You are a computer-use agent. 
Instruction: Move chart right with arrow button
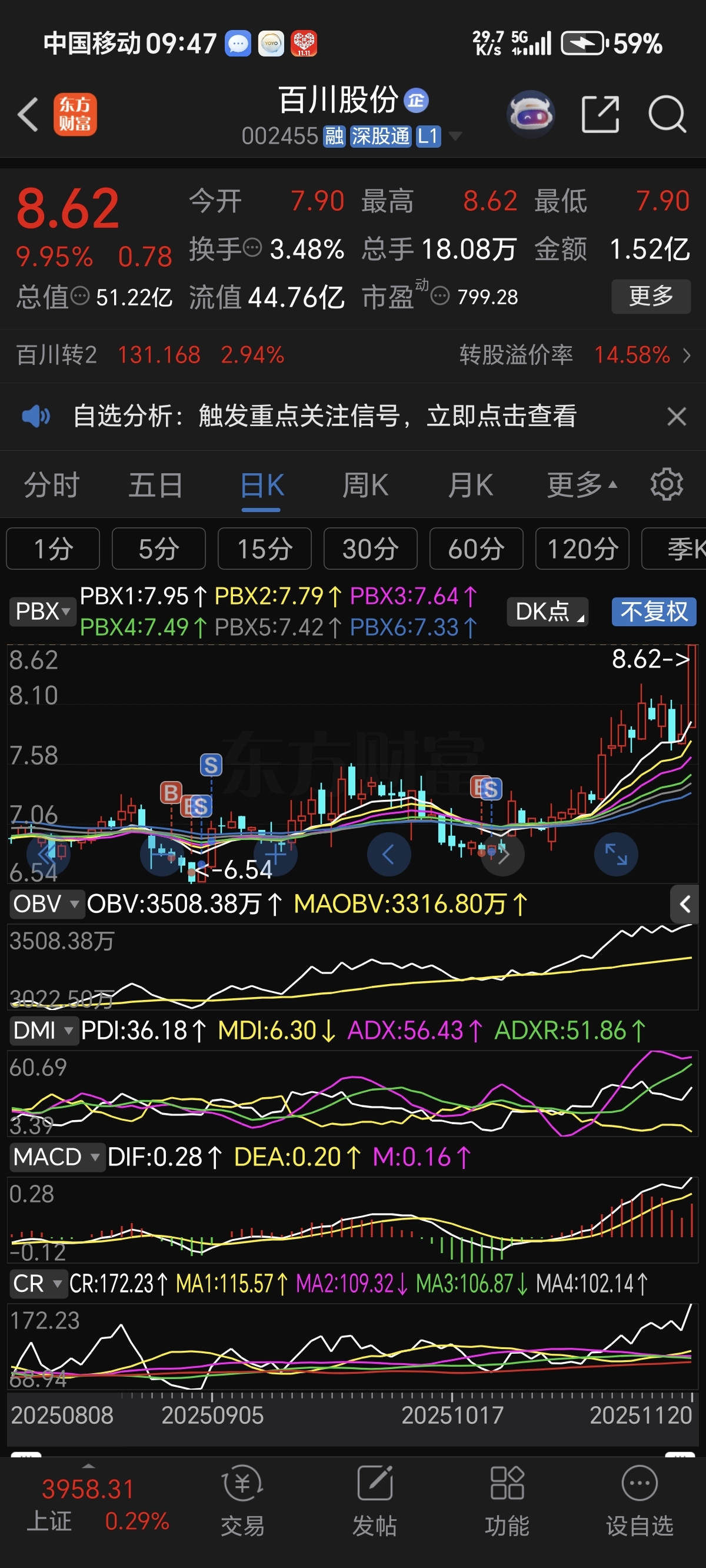pos(502,854)
